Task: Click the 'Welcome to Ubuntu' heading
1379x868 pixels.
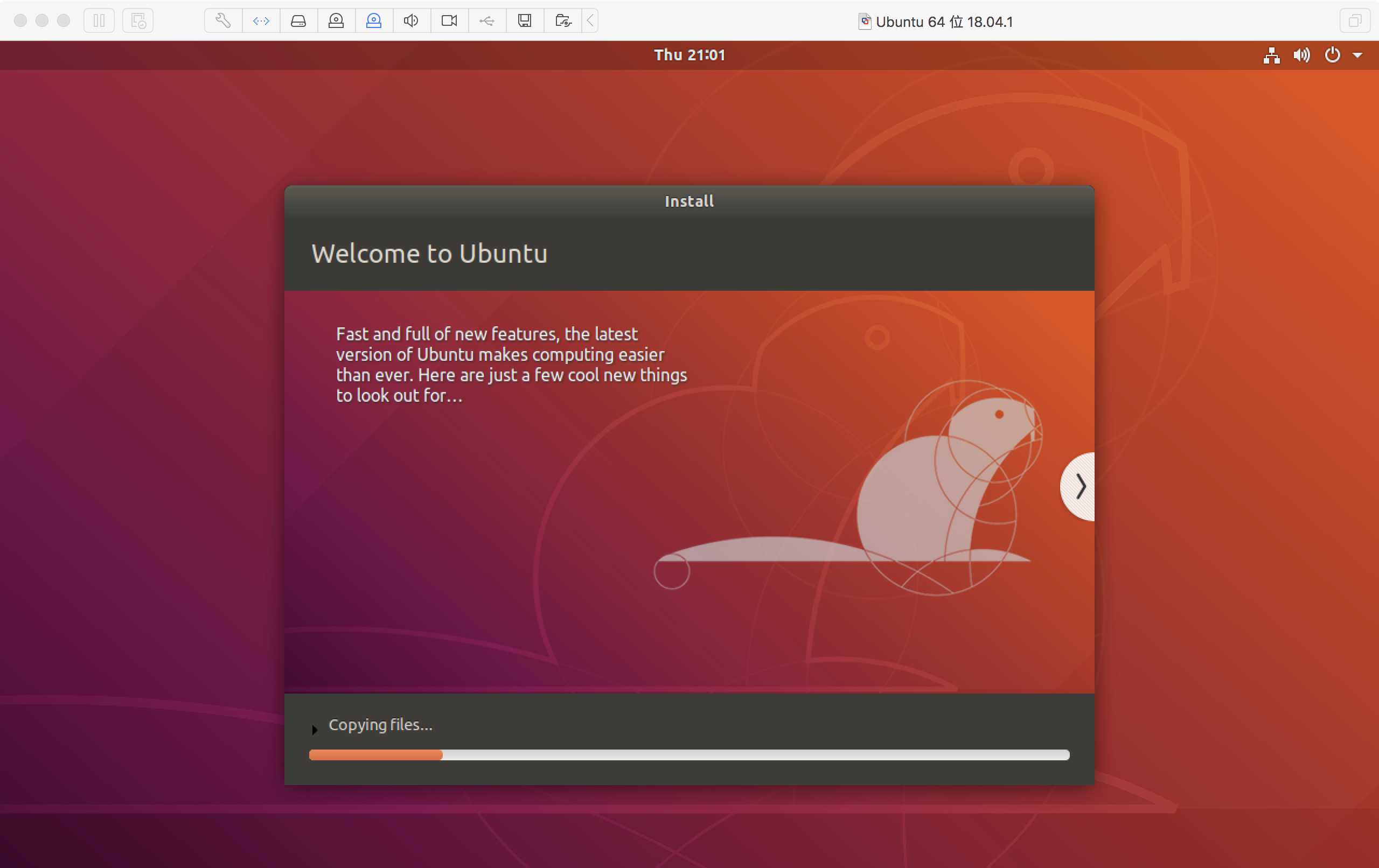Action: tap(429, 254)
